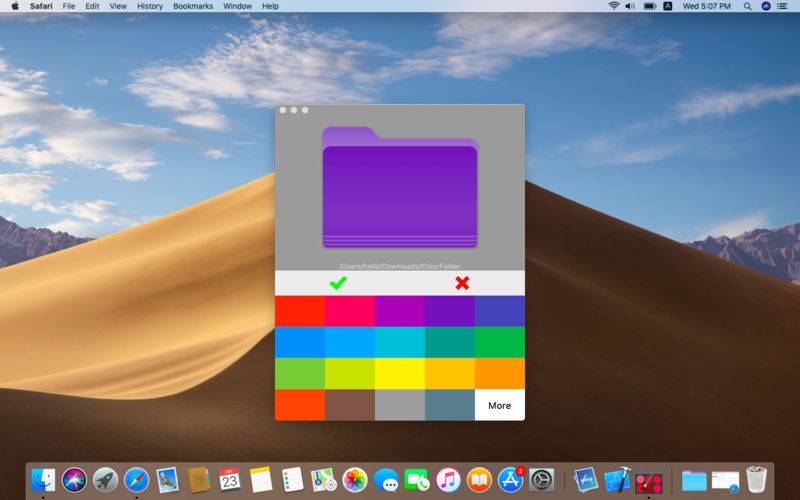This screenshot has height=500, width=800.
Task: Open the Notification Center list icon
Action: 784,6
